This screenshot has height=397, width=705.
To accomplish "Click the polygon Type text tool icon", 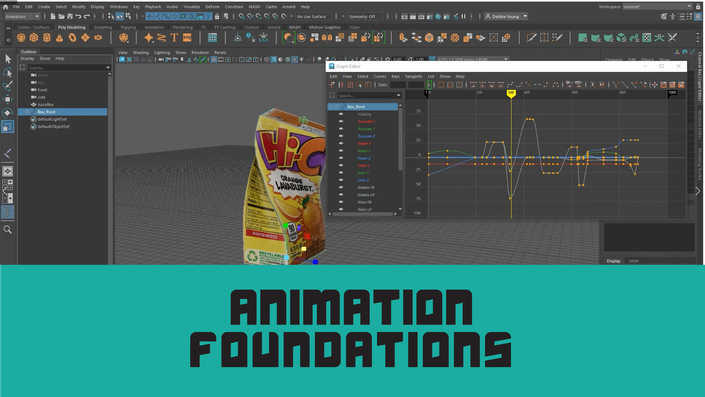I will coord(174,38).
